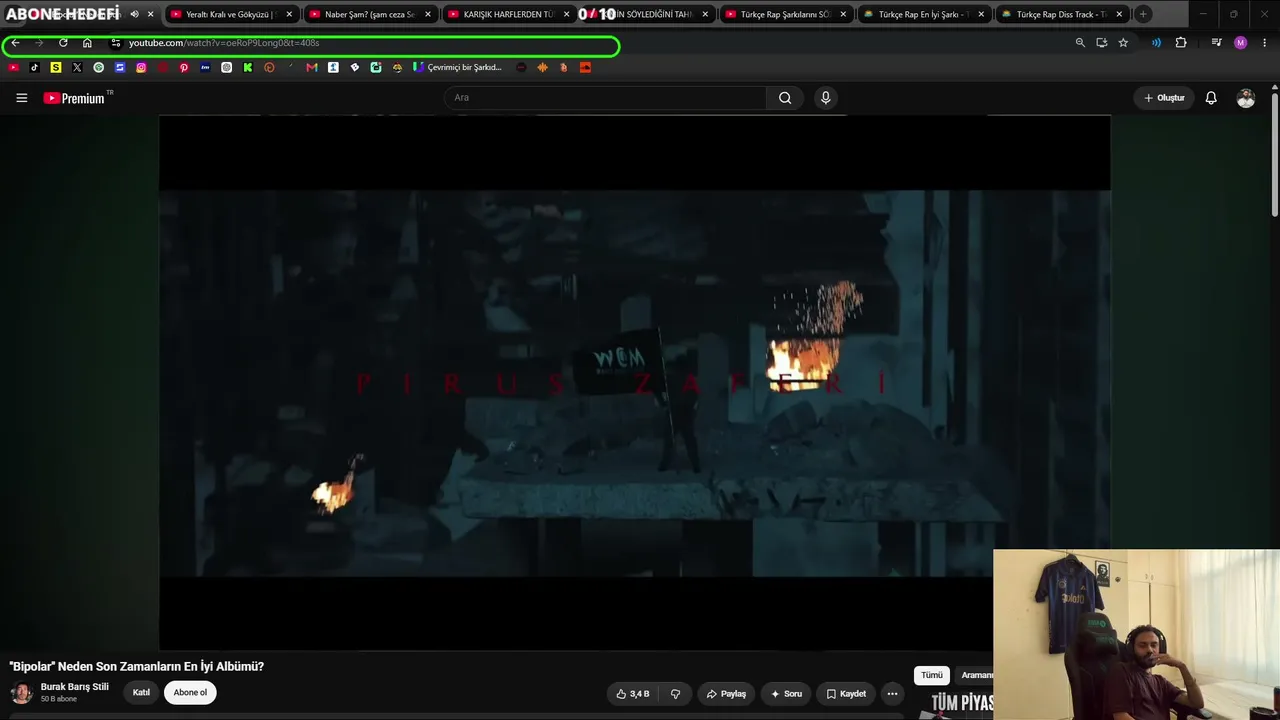Open the zoom magnifier in address bar

point(1080,43)
